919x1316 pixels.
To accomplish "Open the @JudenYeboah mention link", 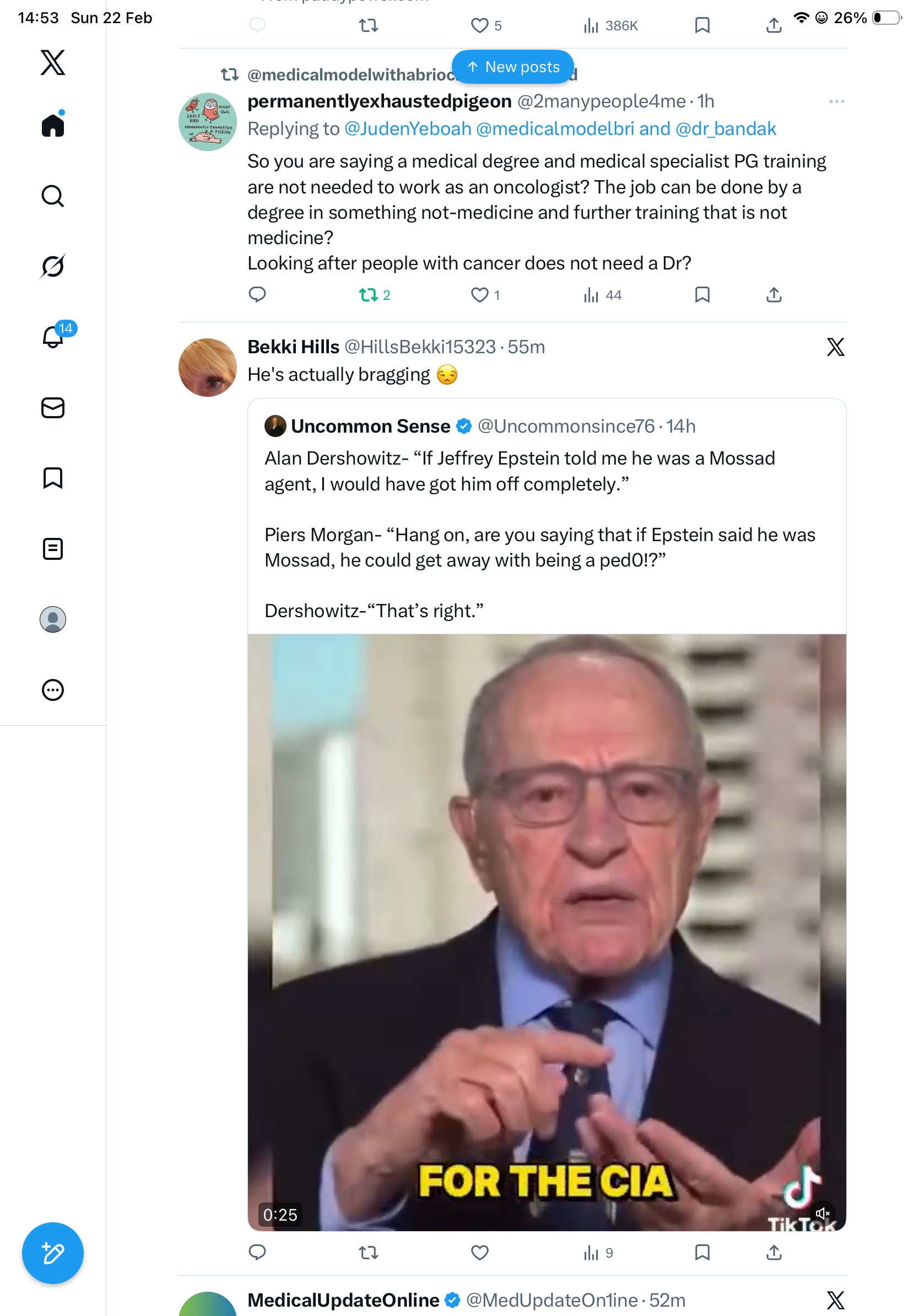I will 407,129.
